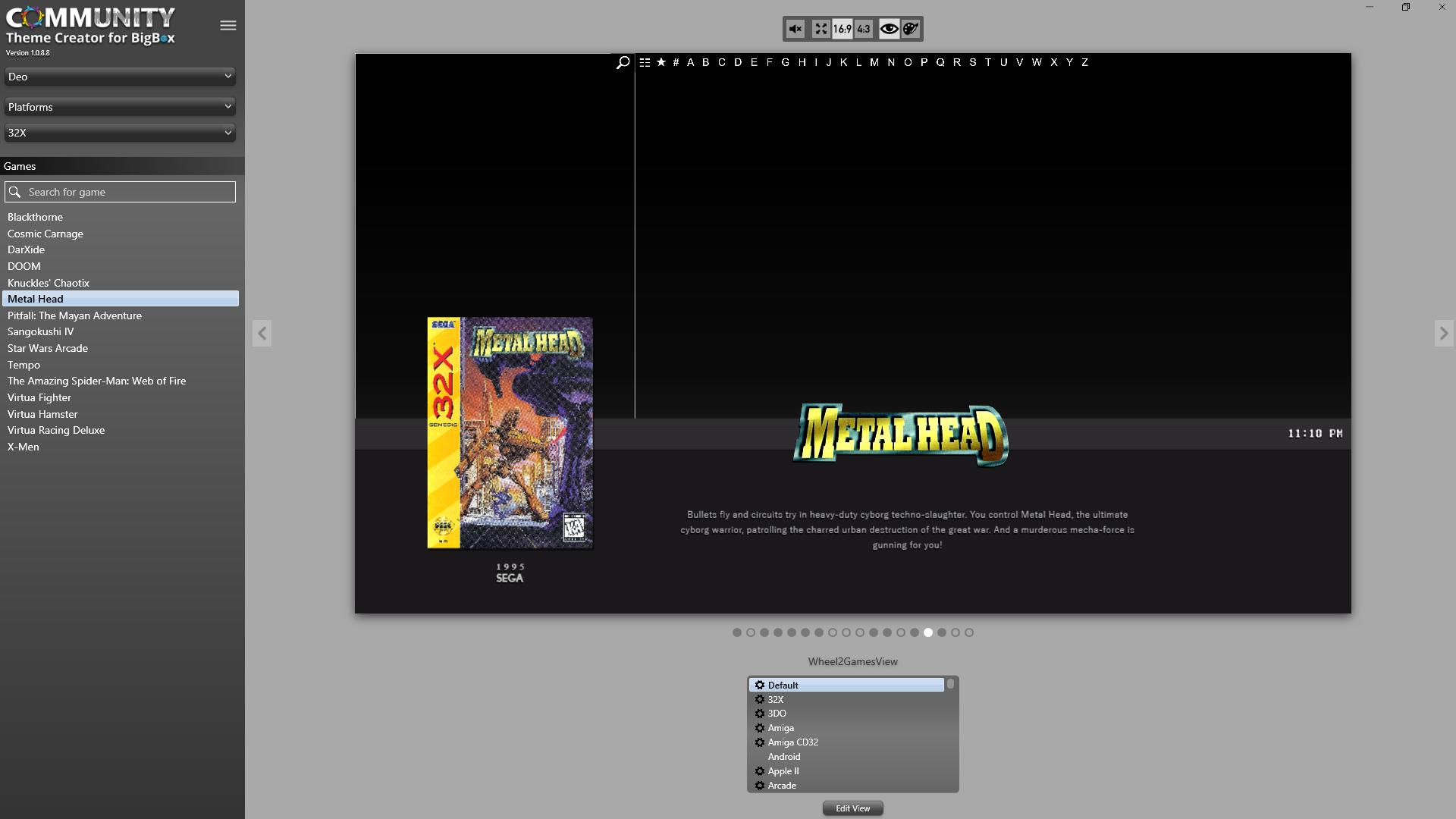Click the gear icon beside Amiga CD32
Viewport: 1456px width, 819px height.
pos(759,742)
